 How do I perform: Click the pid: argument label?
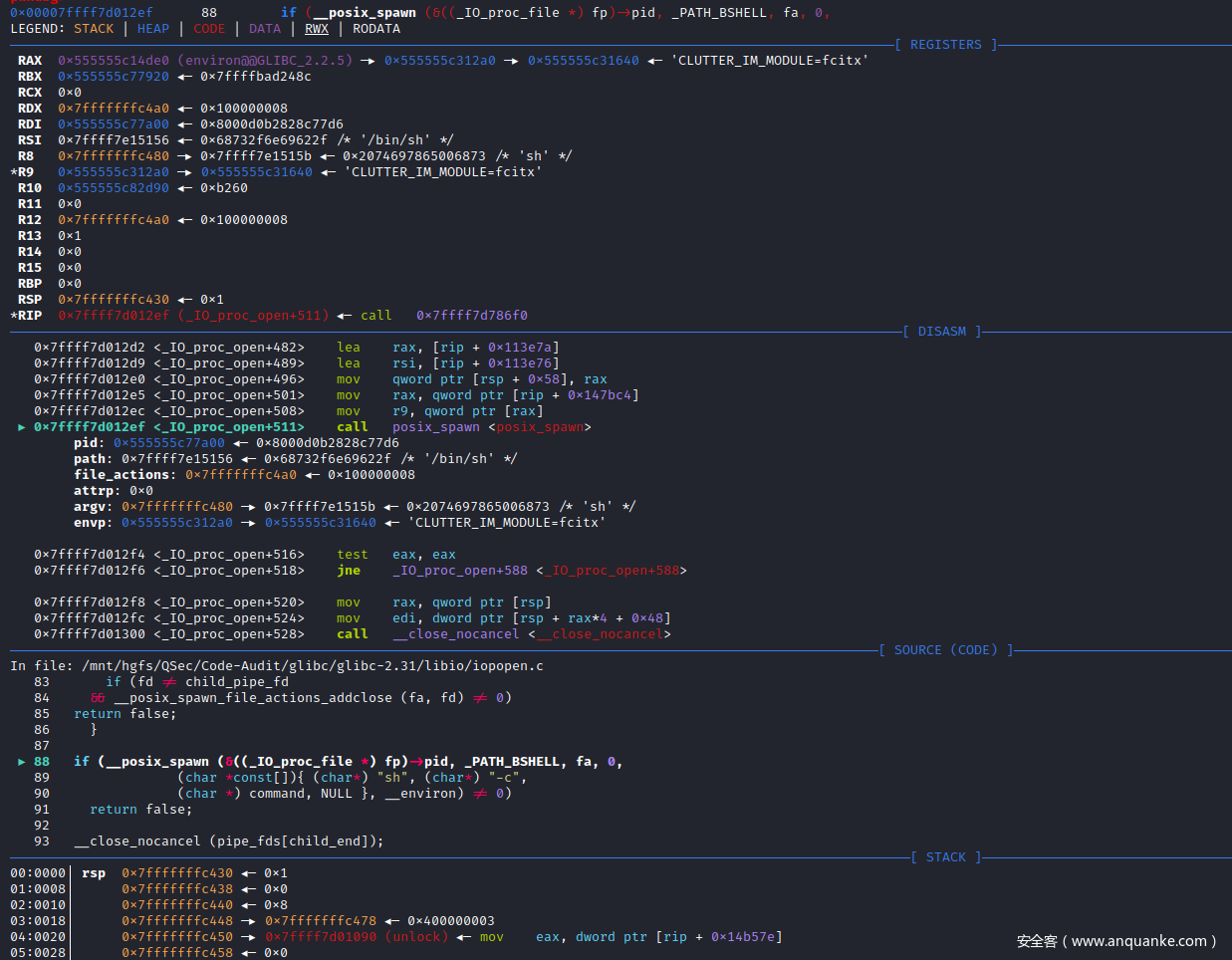coord(90,443)
